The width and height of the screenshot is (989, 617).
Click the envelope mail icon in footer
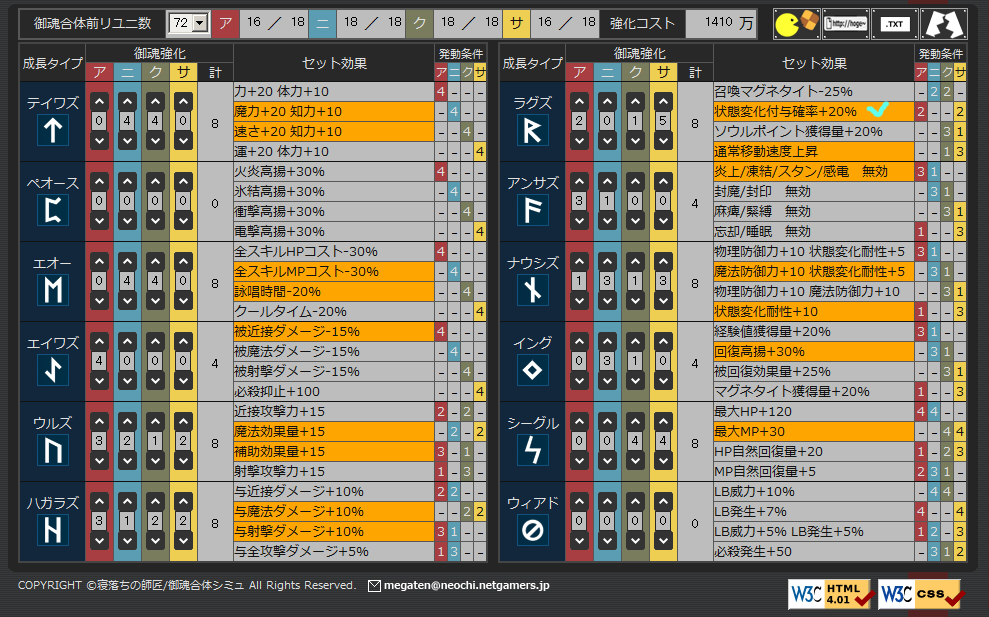pos(374,586)
